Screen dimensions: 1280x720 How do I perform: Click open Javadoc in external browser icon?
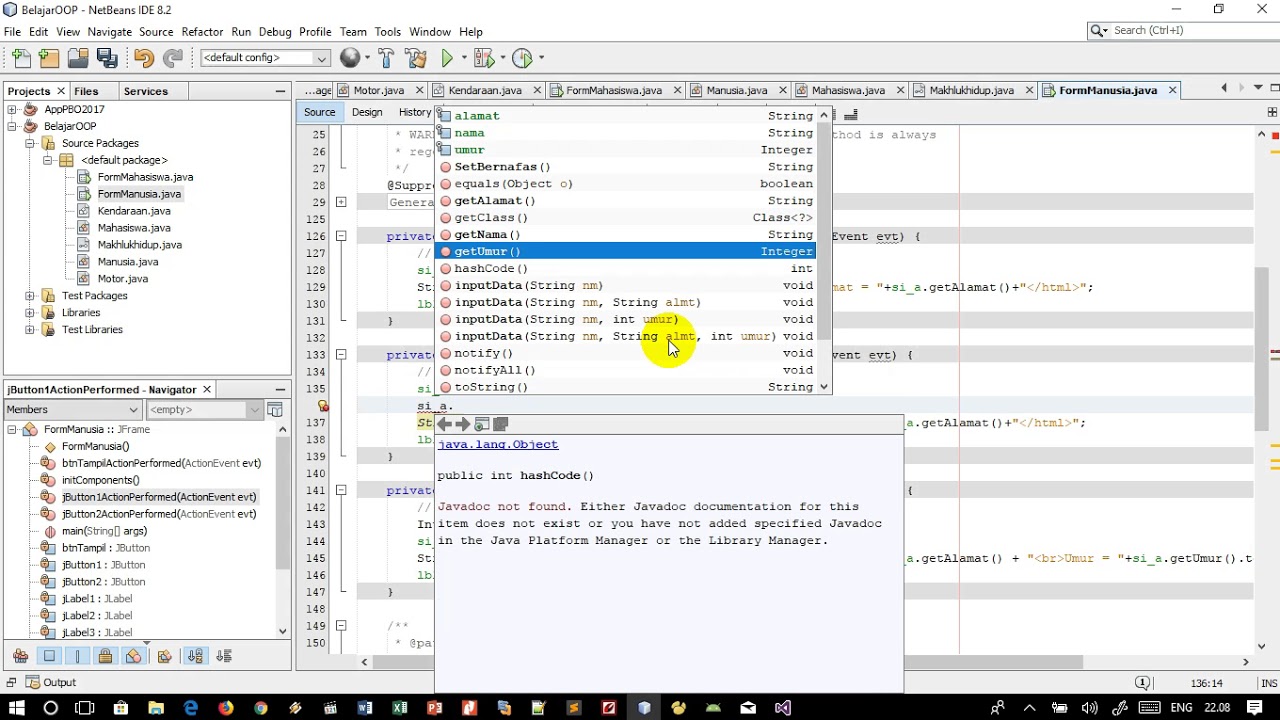pos(481,424)
